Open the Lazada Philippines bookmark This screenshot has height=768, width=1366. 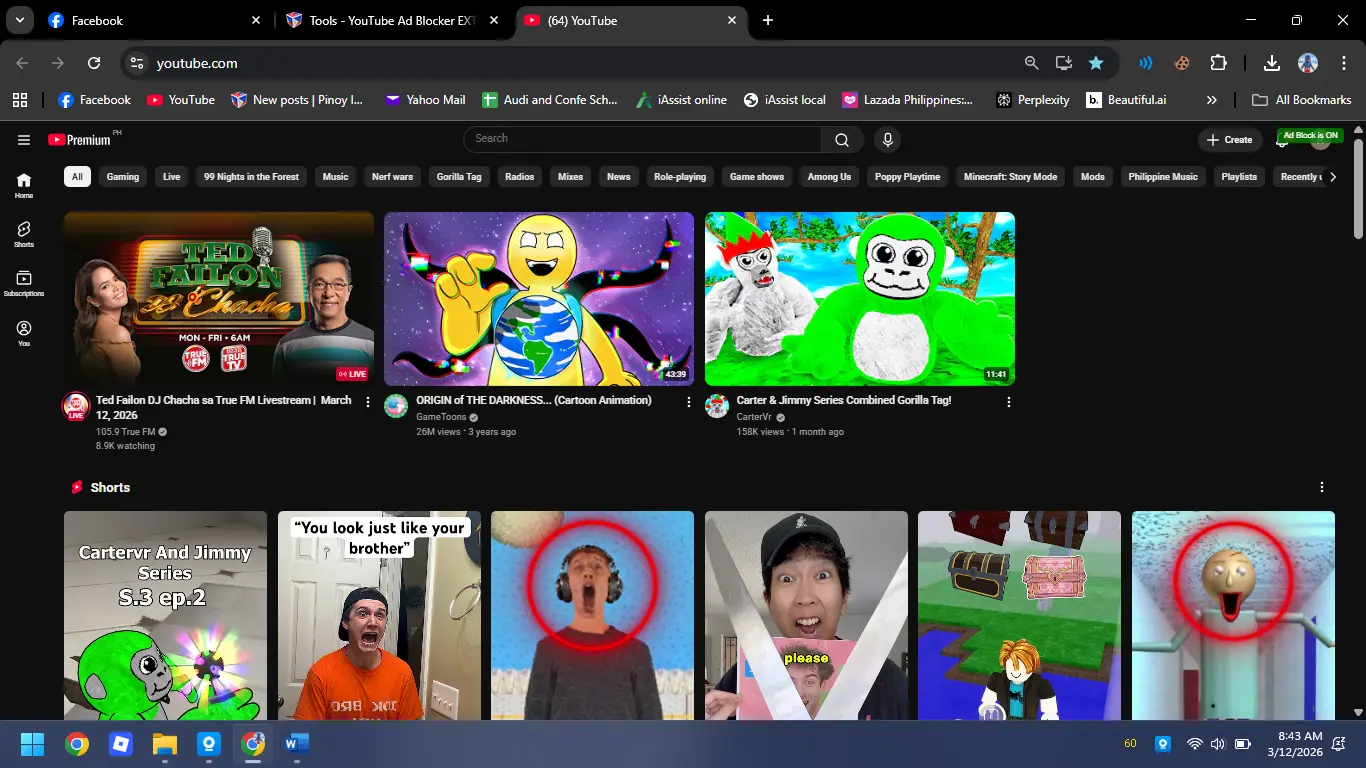[907, 100]
